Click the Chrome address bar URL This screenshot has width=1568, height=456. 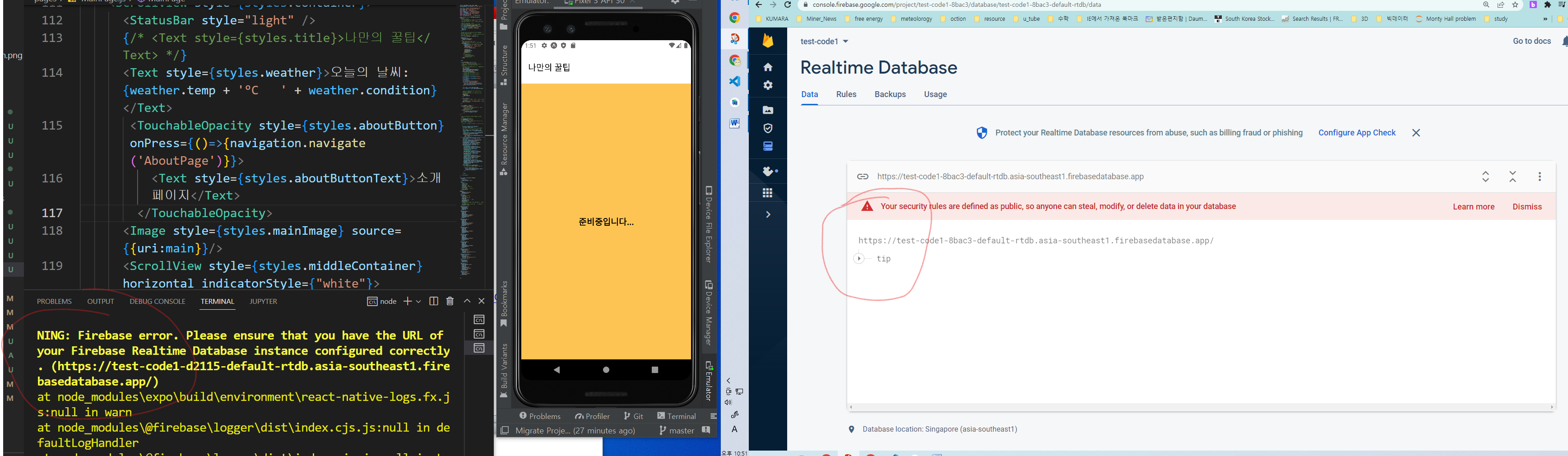(x=957, y=5)
